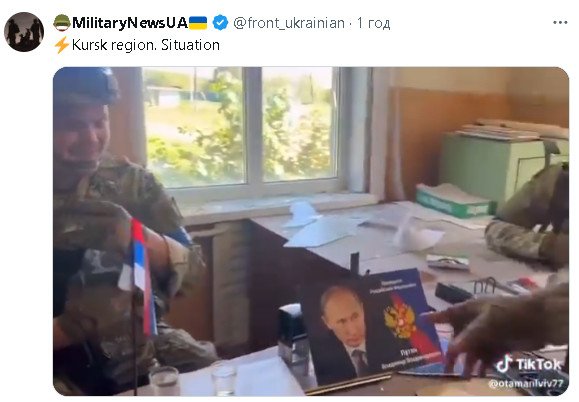Open the @front_ukrainian handle link
This screenshot has width=579, height=402.
coord(289,23)
